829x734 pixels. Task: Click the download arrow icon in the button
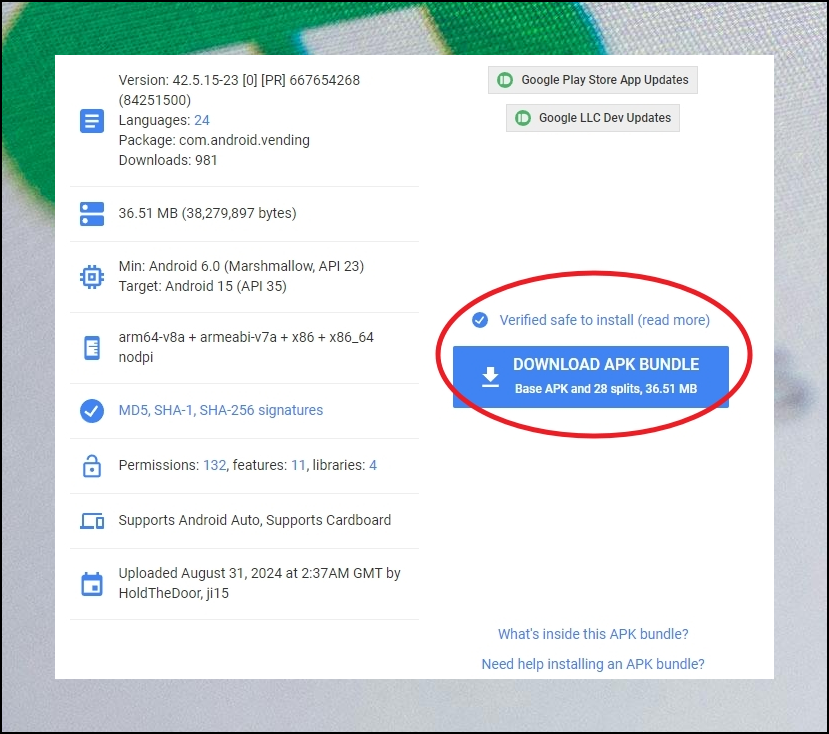pyautogui.click(x=491, y=377)
